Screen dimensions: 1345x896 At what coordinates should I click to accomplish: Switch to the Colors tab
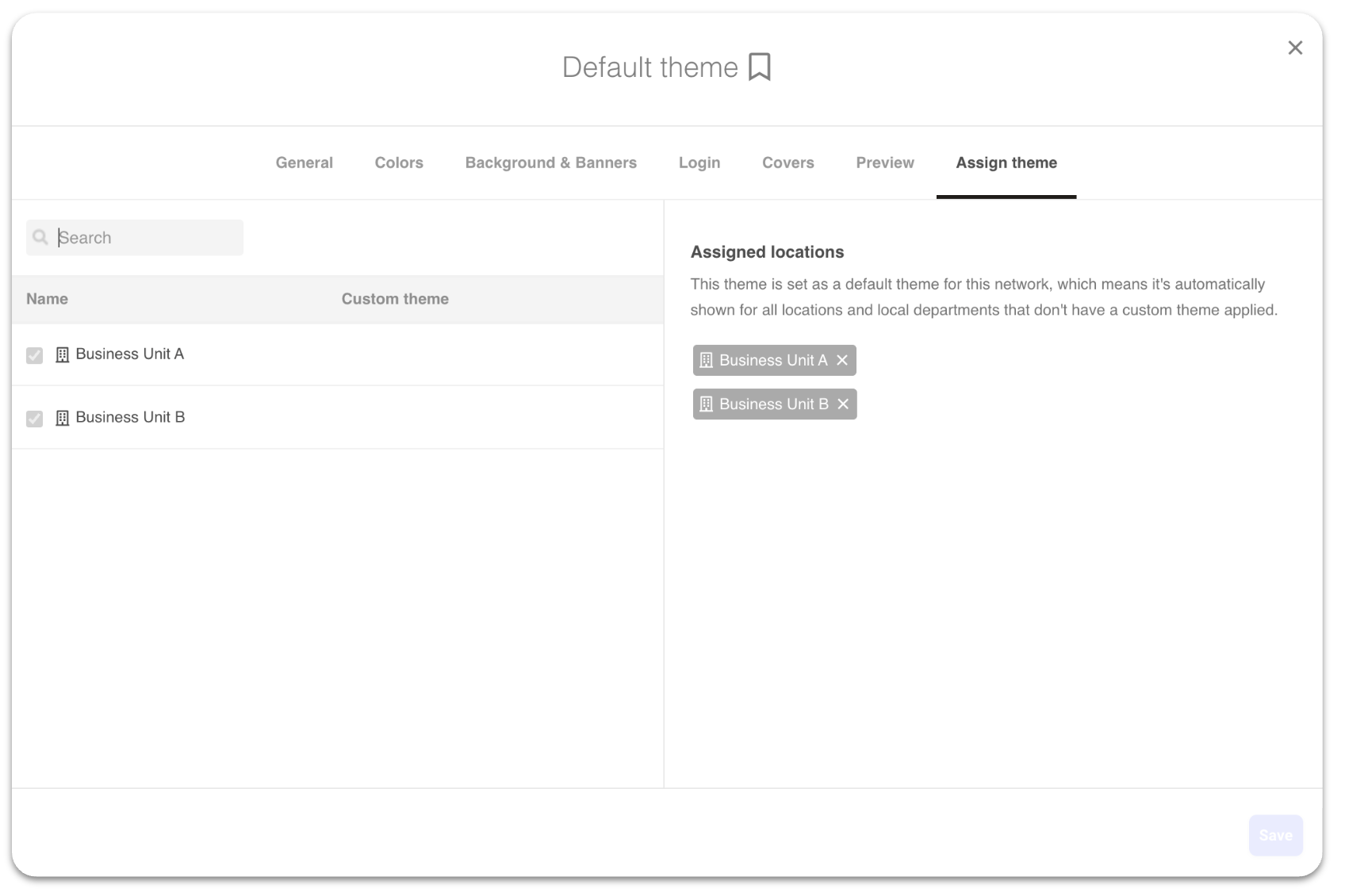click(399, 163)
